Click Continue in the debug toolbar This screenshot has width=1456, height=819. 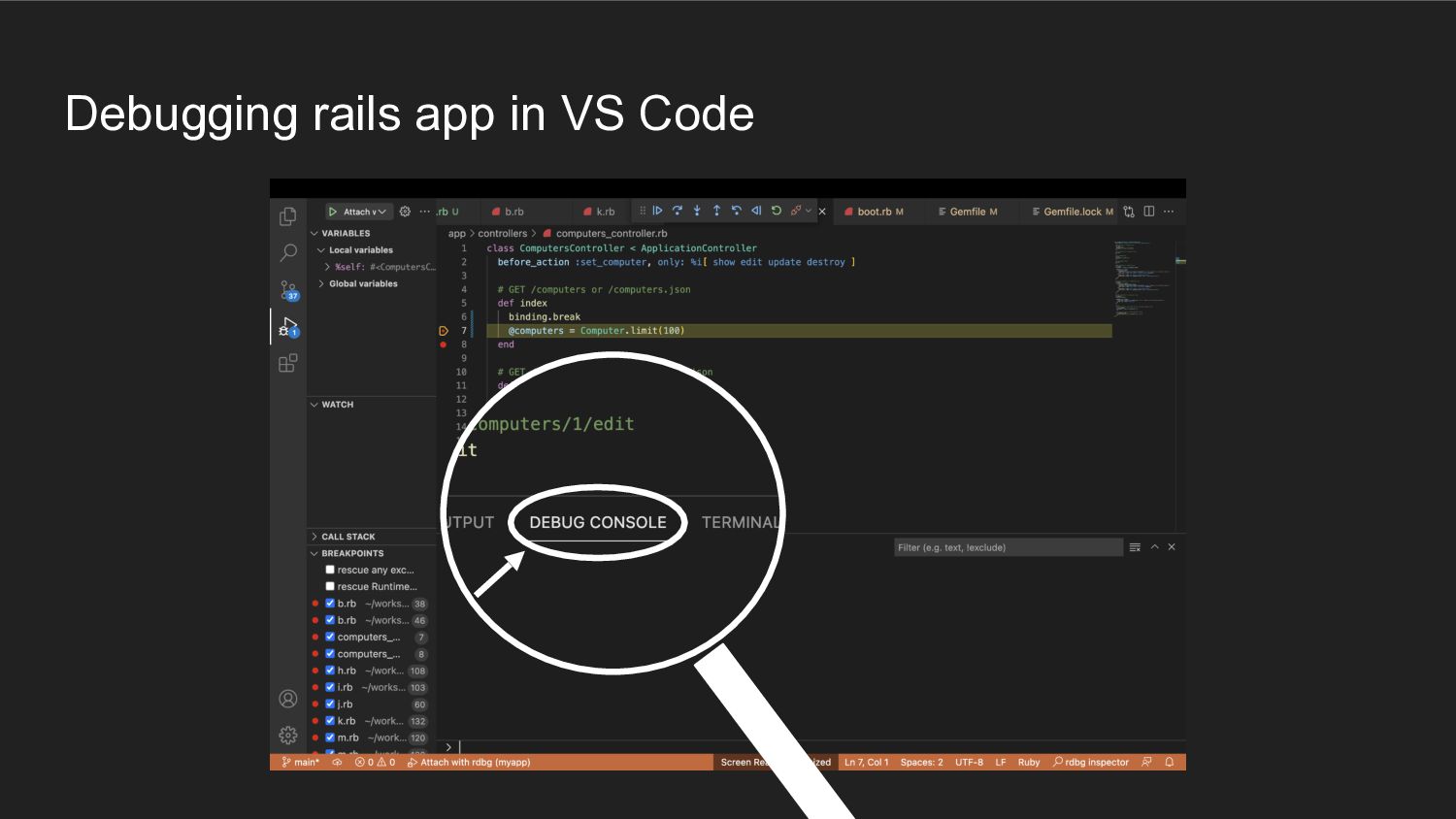click(657, 211)
